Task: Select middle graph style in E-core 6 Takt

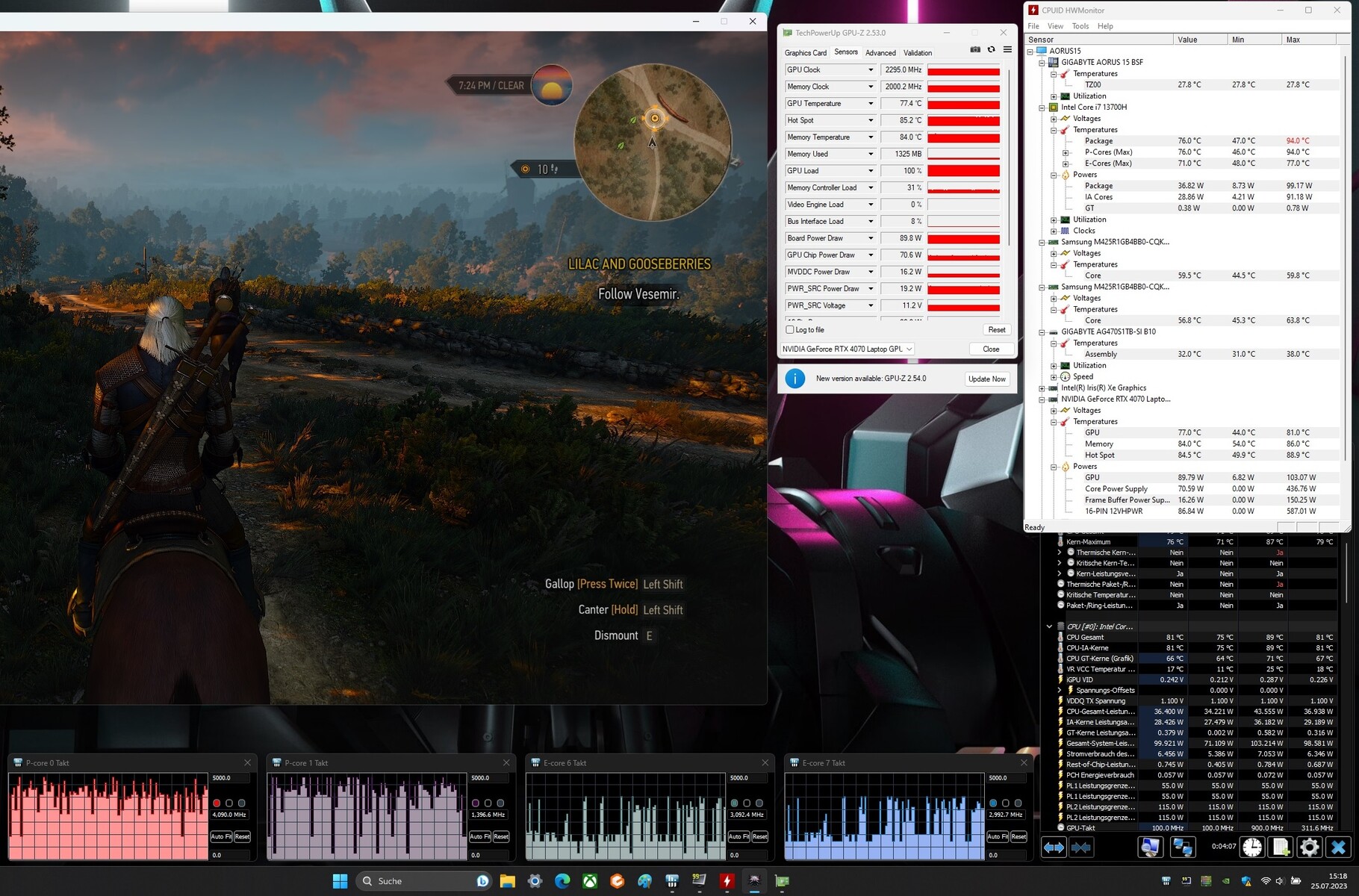Action: (x=747, y=803)
